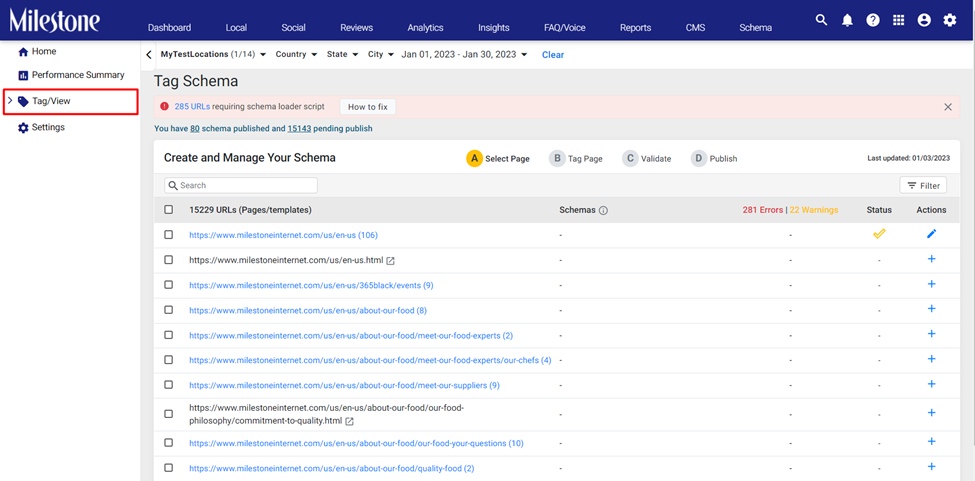Click the Milestone logo

coord(54,21)
